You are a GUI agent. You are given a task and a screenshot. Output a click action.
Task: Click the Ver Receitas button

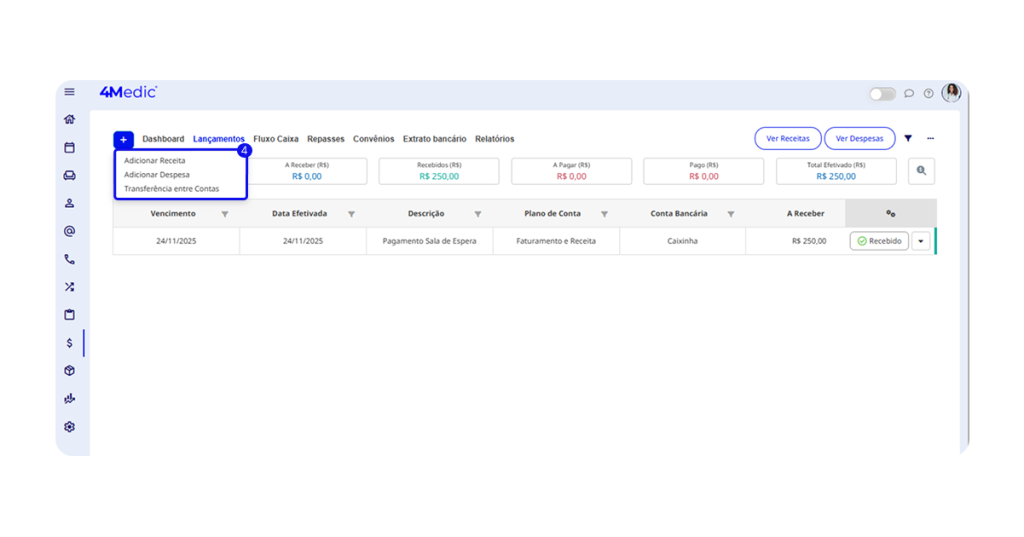click(x=787, y=139)
